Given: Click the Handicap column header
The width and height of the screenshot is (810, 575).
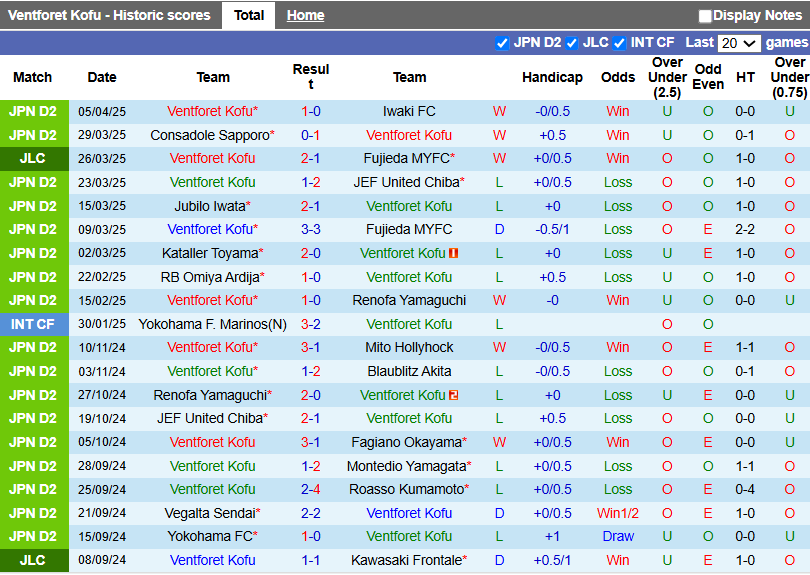Looking at the screenshot, I should (552, 77).
